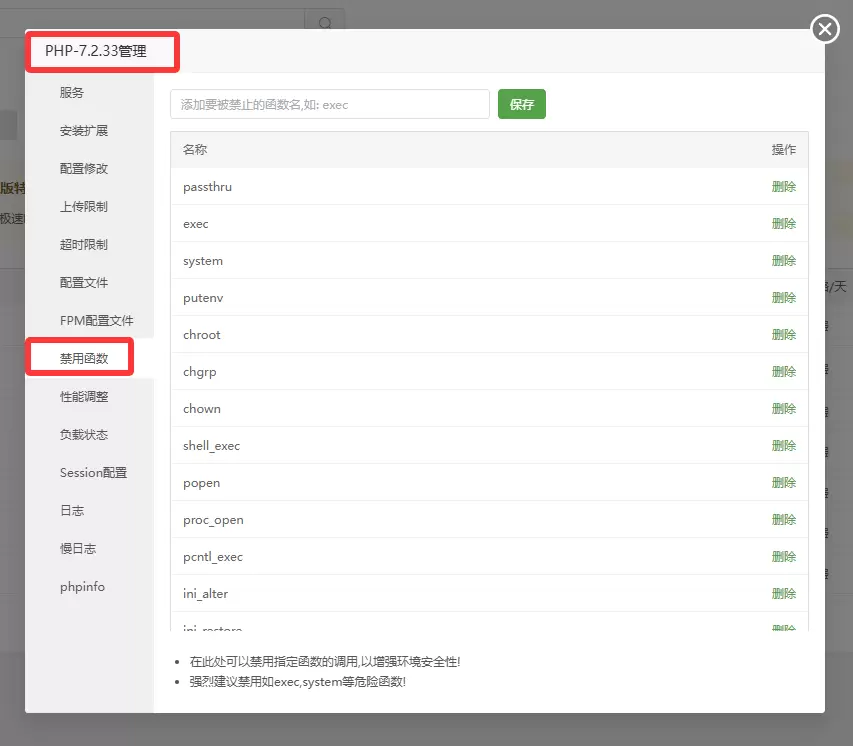Switch to 安装扩展 tab

coord(84,131)
